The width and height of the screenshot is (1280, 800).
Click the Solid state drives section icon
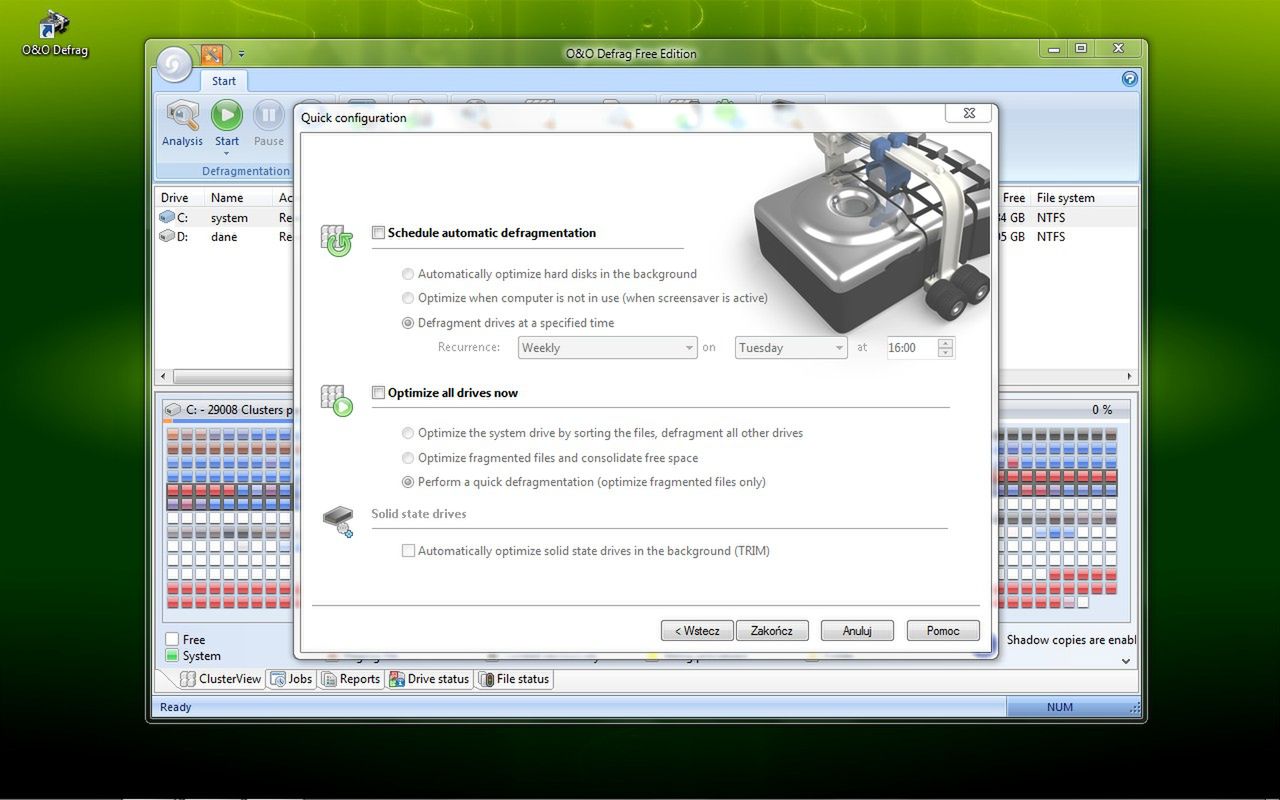coord(338,522)
